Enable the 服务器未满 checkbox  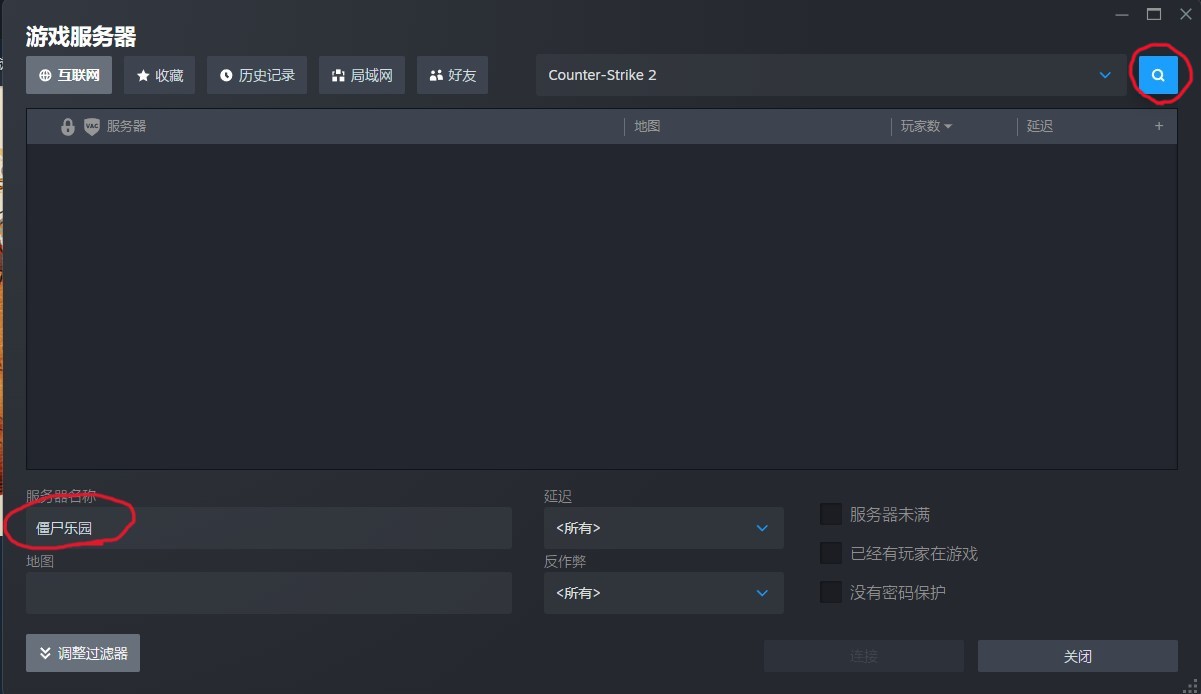tap(830, 514)
